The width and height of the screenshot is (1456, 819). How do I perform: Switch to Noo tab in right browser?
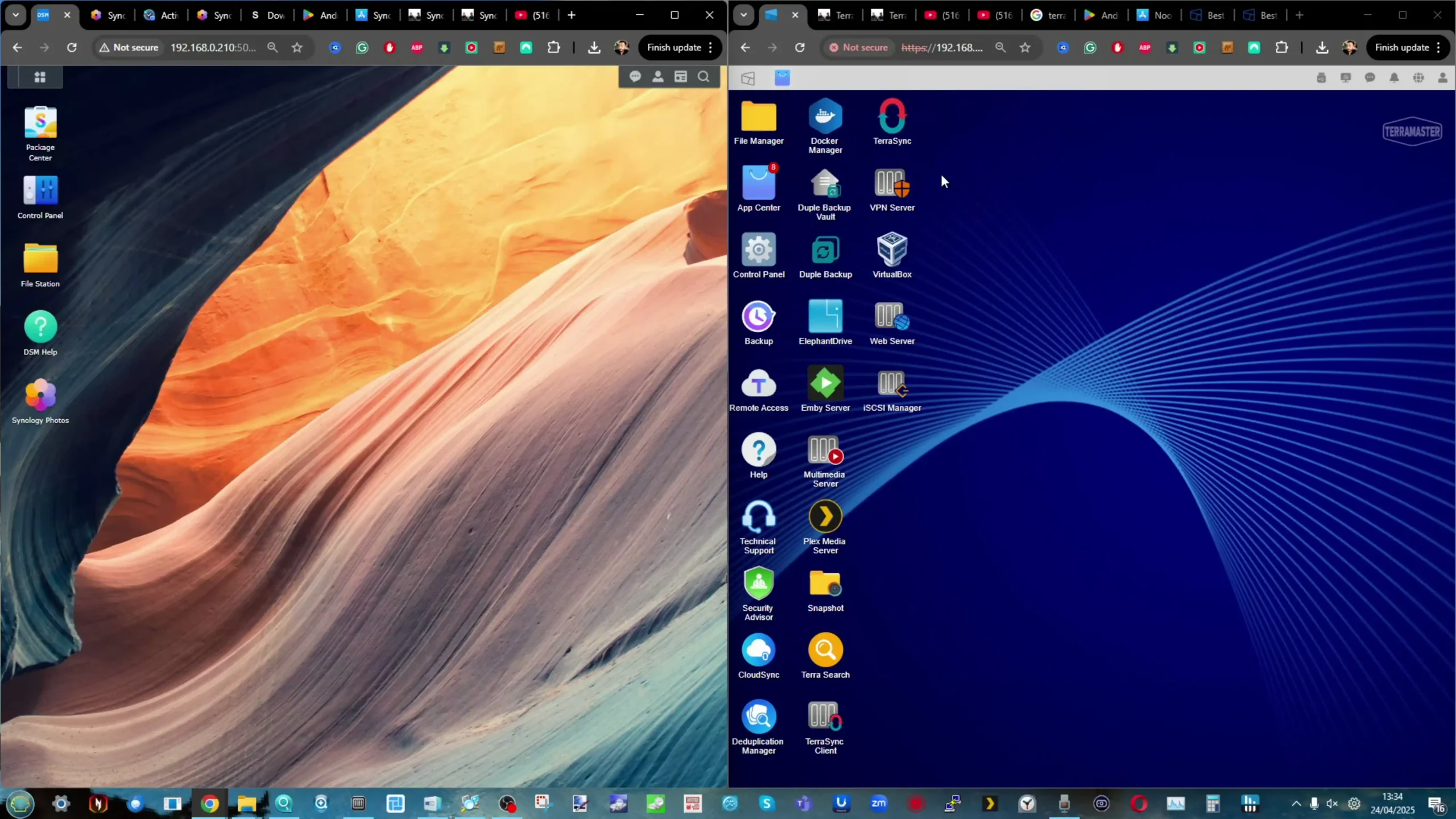coord(1155,15)
